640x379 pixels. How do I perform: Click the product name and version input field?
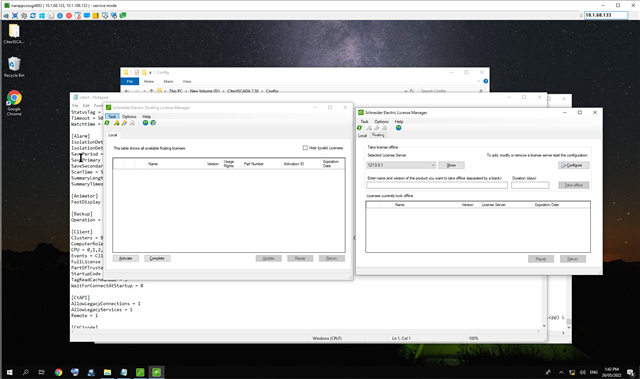coord(437,185)
